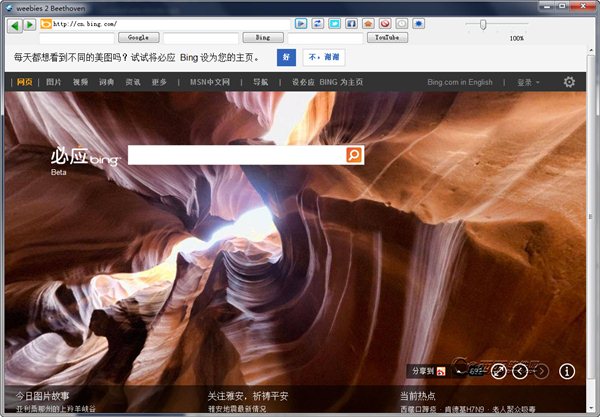Image resolution: width=600 pixels, height=417 pixels.
Task: Click the gray round toolbar icon
Action: [x=402, y=24]
